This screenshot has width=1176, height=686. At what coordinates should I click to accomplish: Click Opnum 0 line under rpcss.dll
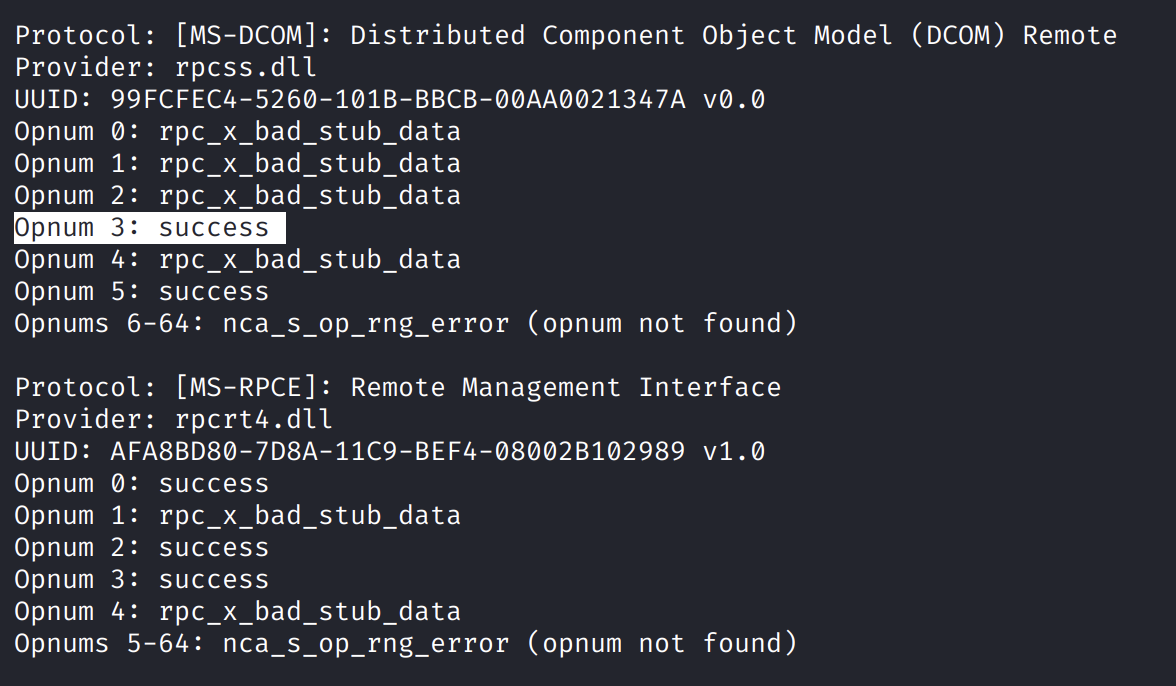(238, 132)
